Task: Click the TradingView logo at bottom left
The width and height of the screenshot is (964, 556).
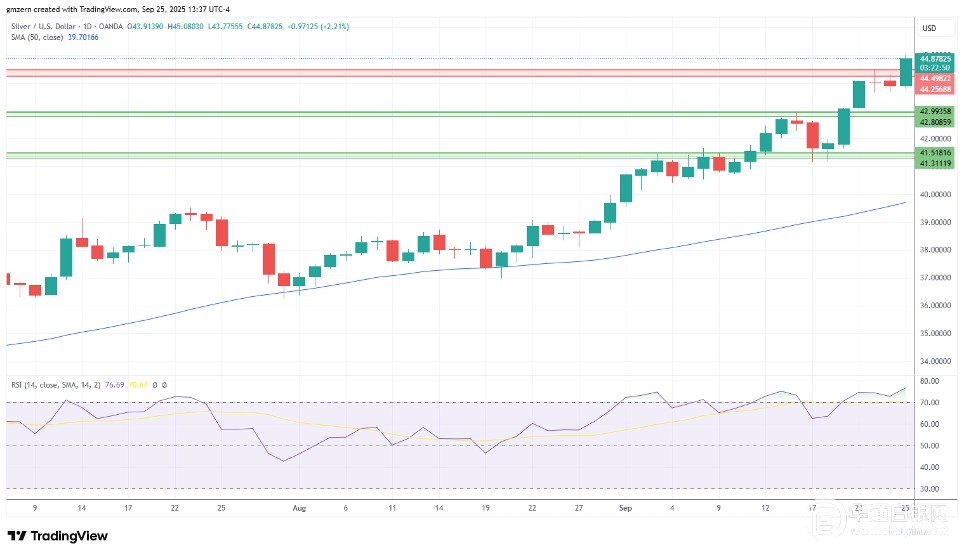Action: pyautogui.click(x=60, y=535)
